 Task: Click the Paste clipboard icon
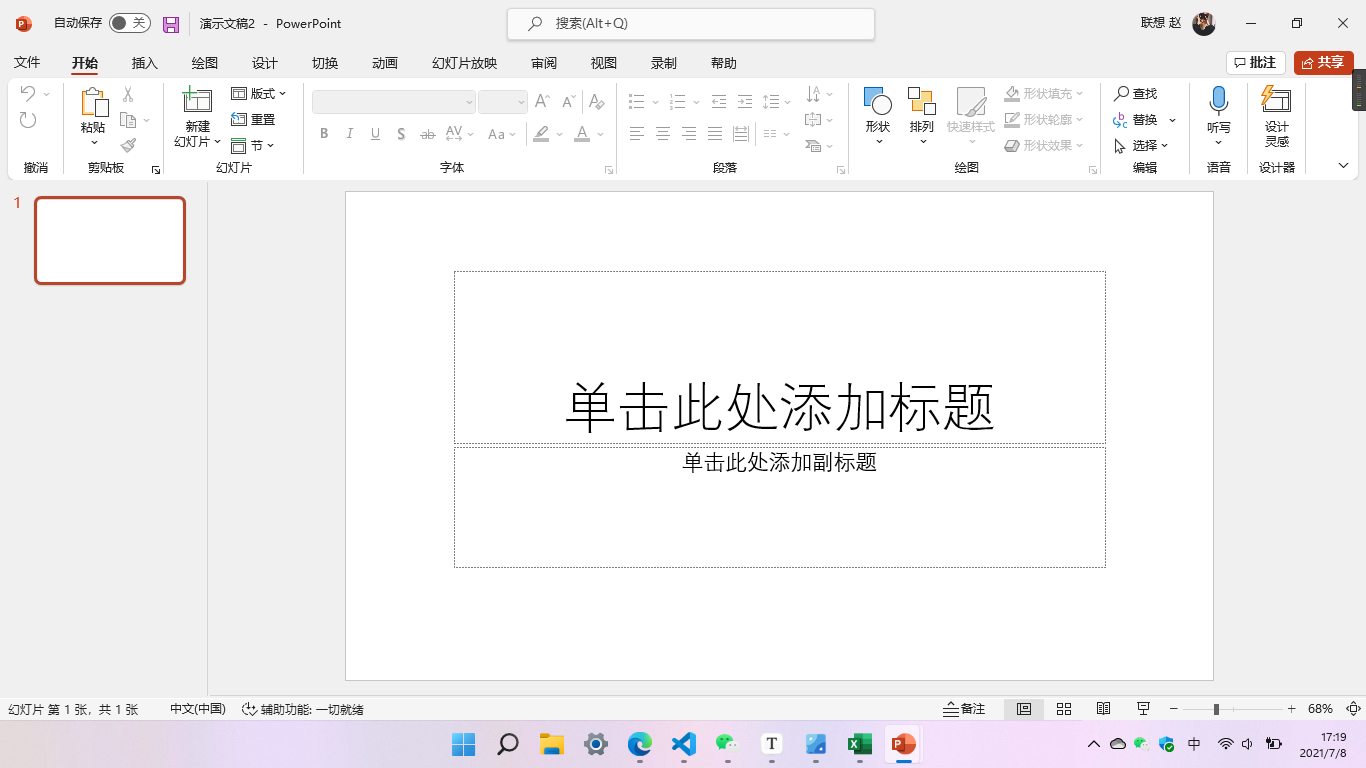[x=93, y=103]
